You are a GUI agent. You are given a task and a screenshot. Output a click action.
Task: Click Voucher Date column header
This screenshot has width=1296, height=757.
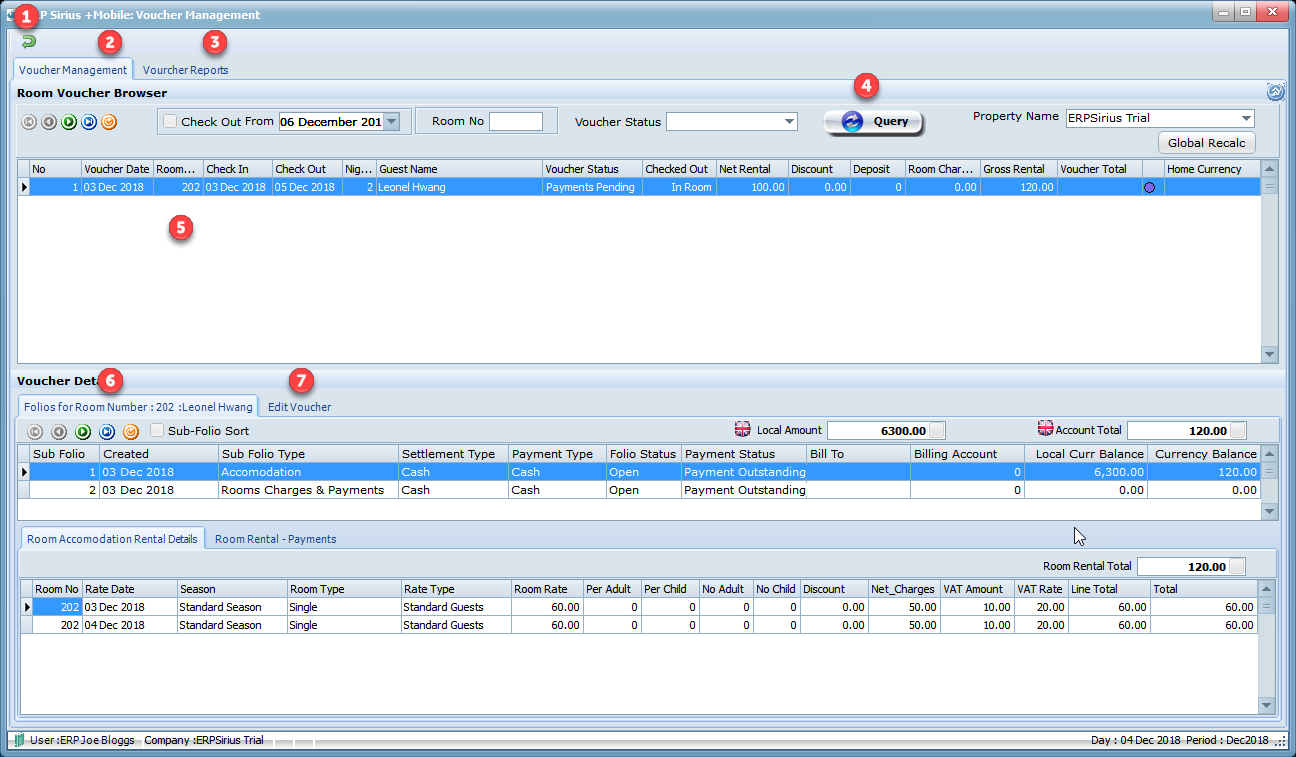coord(117,169)
